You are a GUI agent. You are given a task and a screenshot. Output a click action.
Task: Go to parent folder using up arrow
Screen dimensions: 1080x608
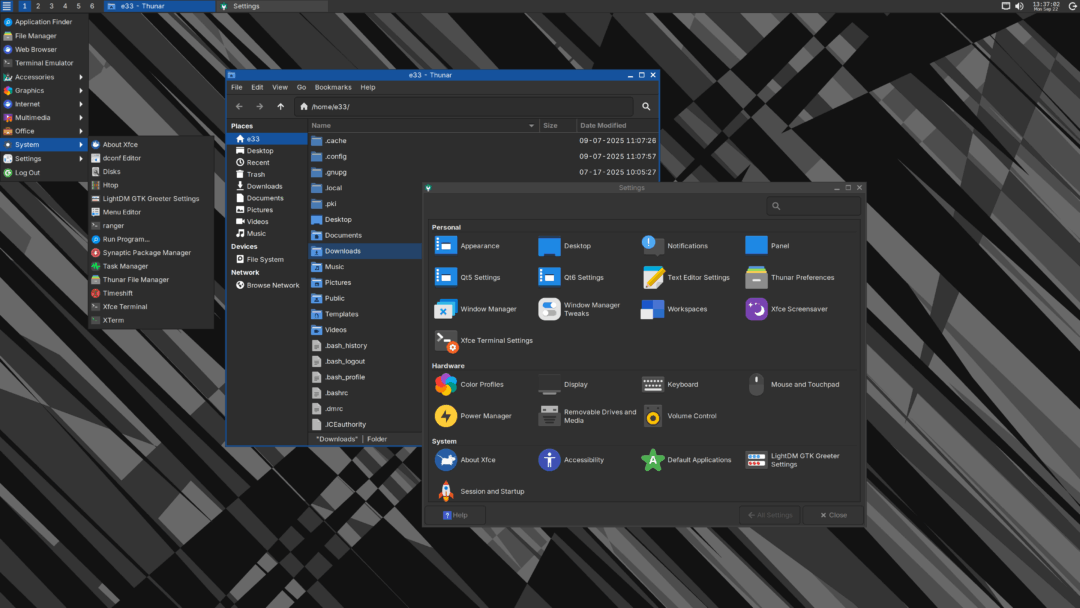point(281,107)
